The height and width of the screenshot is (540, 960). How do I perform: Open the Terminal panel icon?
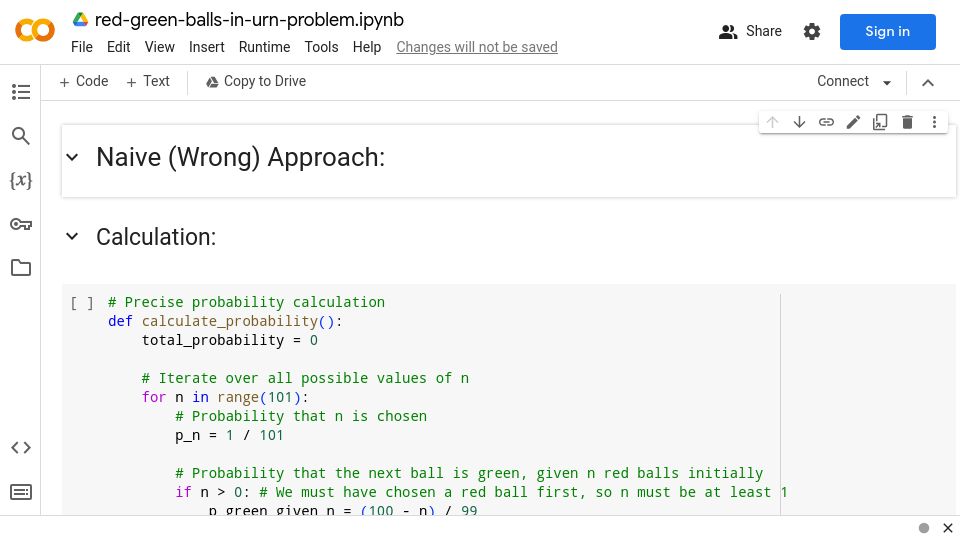(21, 492)
